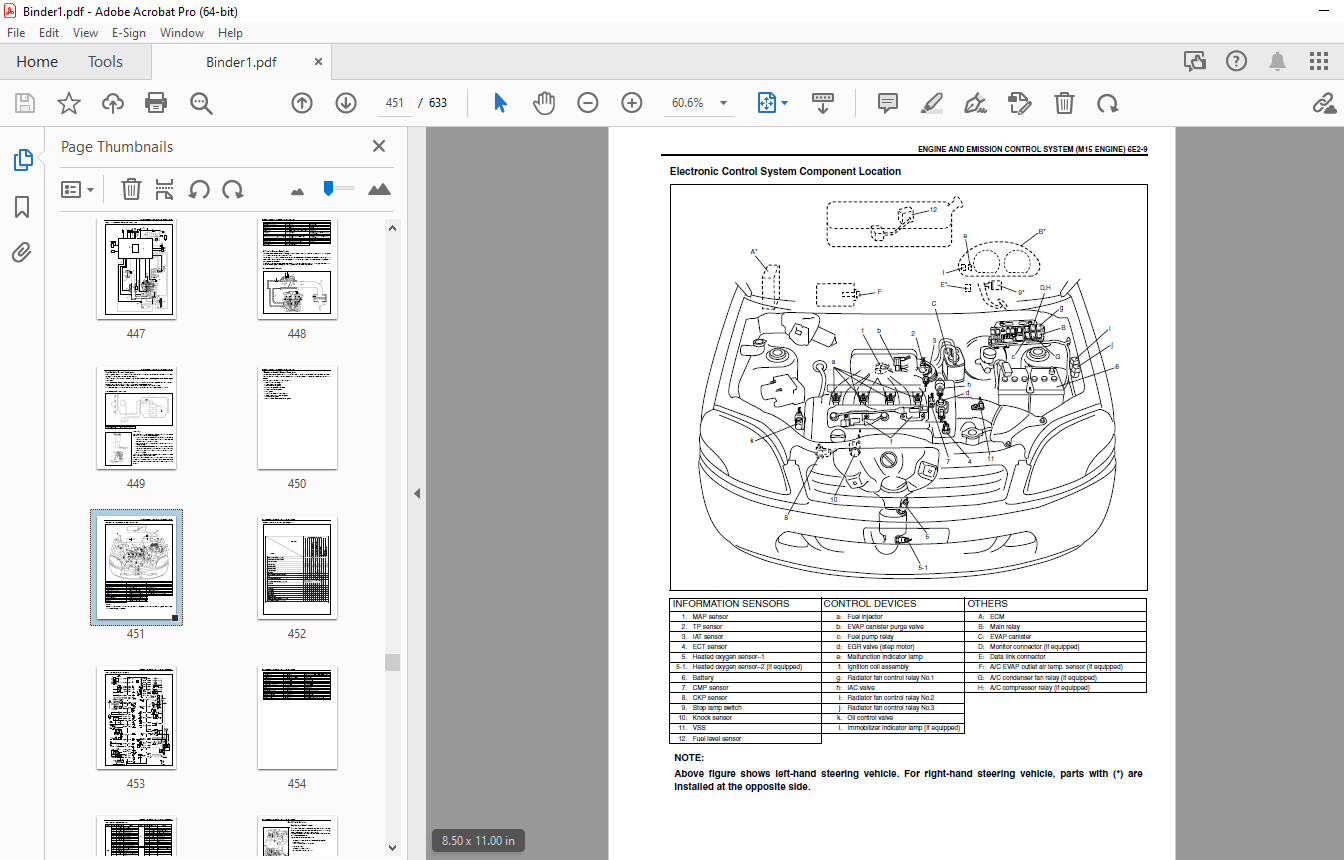Screen dimensions: 1344x860
Task: Open thumbnails panel options dropdown
Action: click(78, 189)
